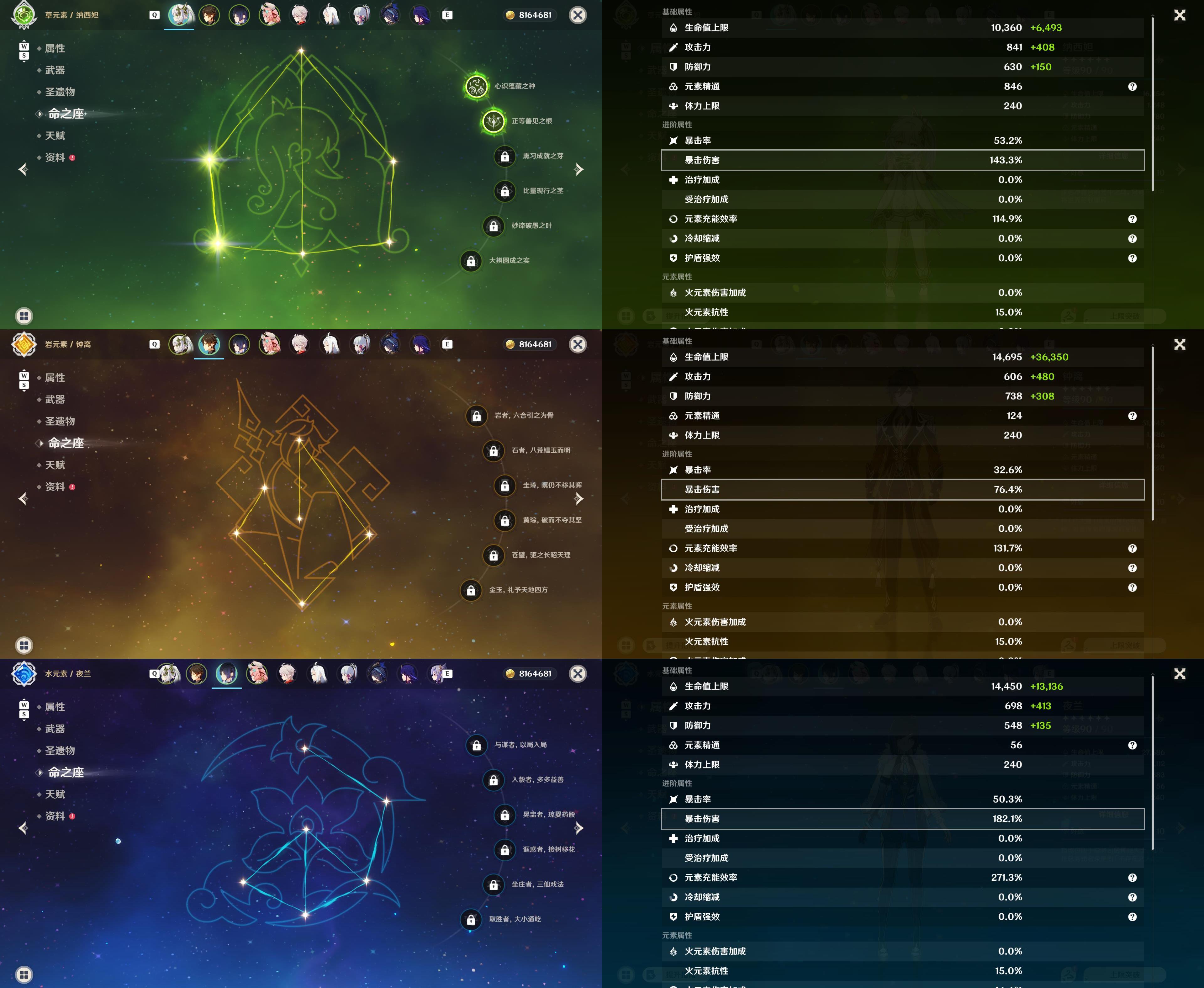Viewport: 1204px width, 988px height.
Task: Select the locked node 诓惑者，接树移花
Action: (505, 850)
